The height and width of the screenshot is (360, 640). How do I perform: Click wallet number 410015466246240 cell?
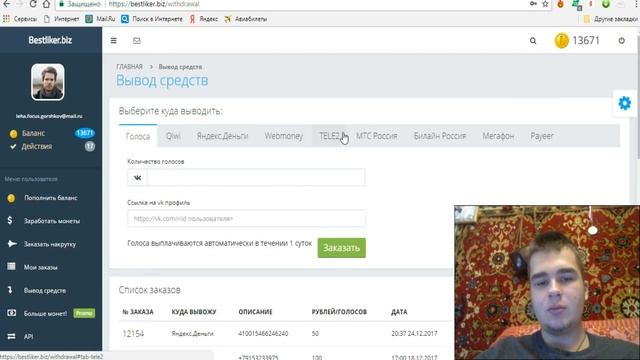[x=263, y=334]
